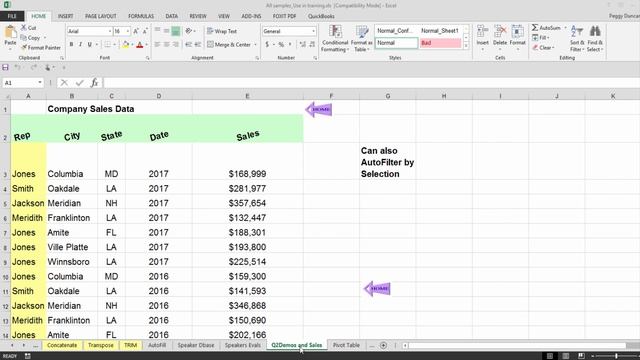Select the Speakers Evals sheet tab
The image size is (640, 360).
pyautogui.click(x=242, y=345)
